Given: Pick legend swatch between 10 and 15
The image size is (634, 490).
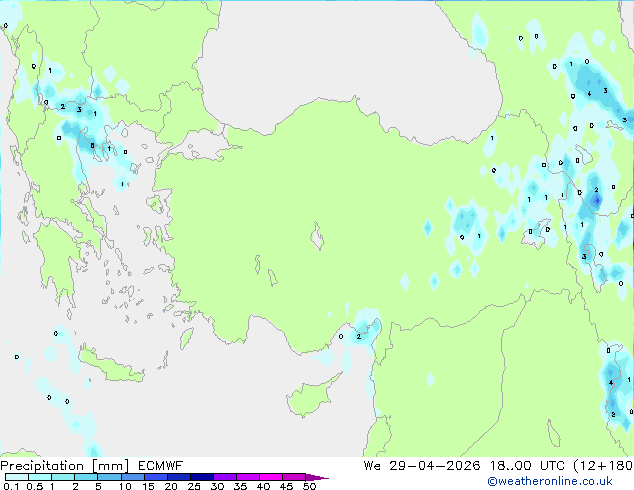Looking at the screenshot, I should pos(133,477).
